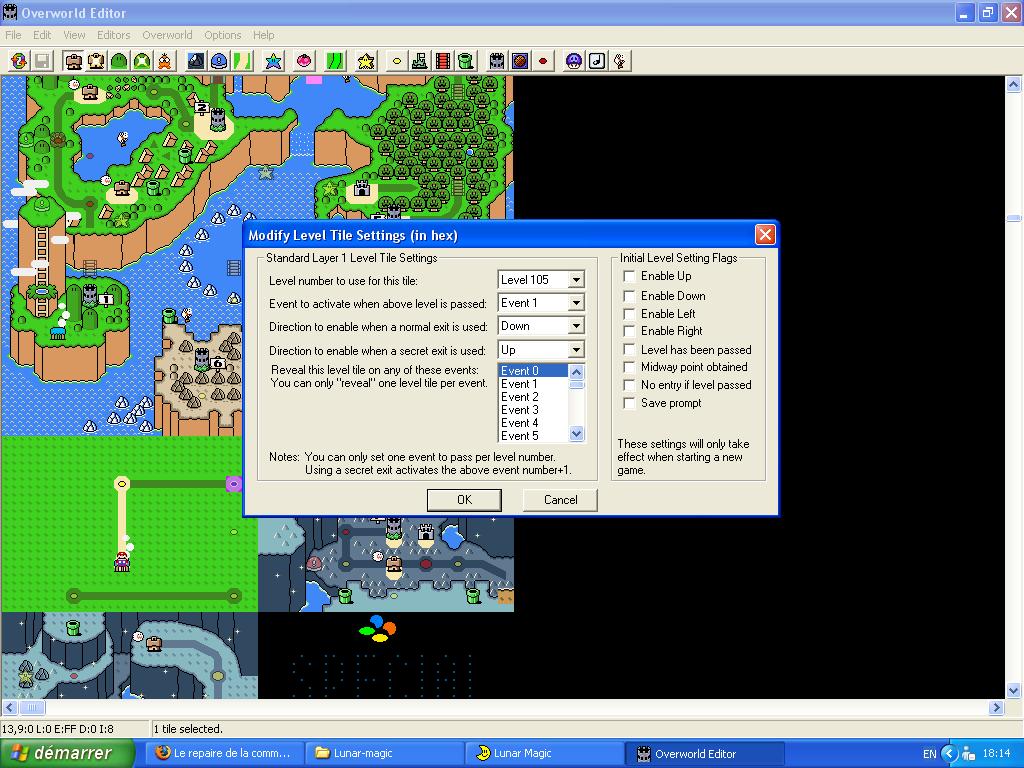Select Event 2 in the reveal list
Image resolution: width=1024 pixels, height=768 pixels.
tap(534, 397)
